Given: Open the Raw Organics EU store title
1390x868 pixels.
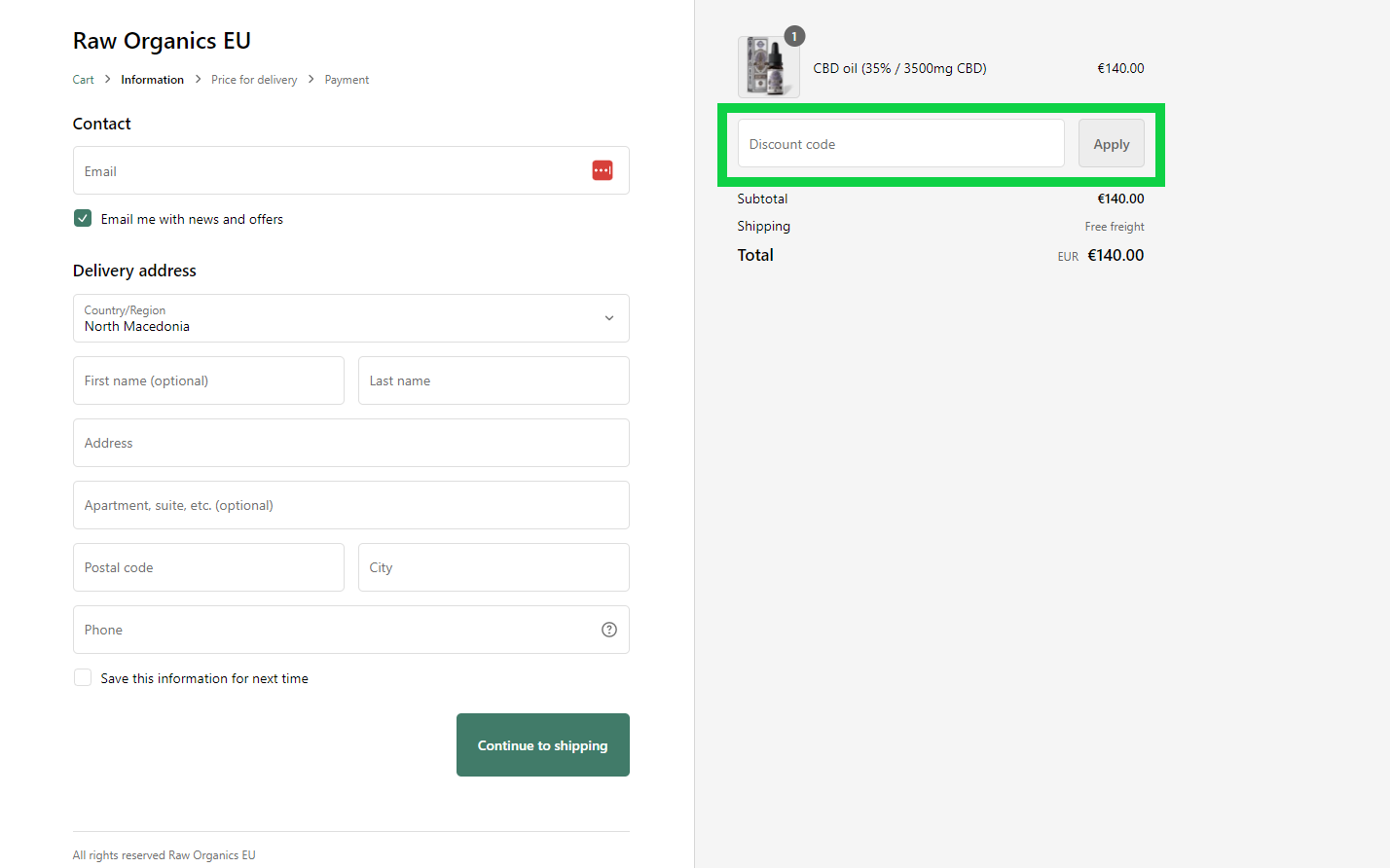Looking at the screenshot, I should [x=162, y=41].
